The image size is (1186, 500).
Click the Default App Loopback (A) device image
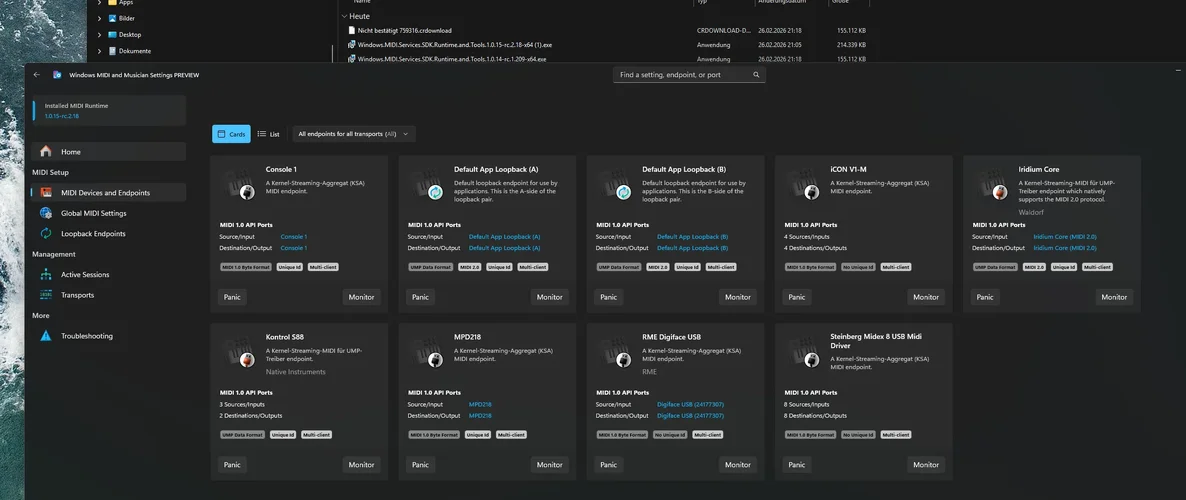428,185
